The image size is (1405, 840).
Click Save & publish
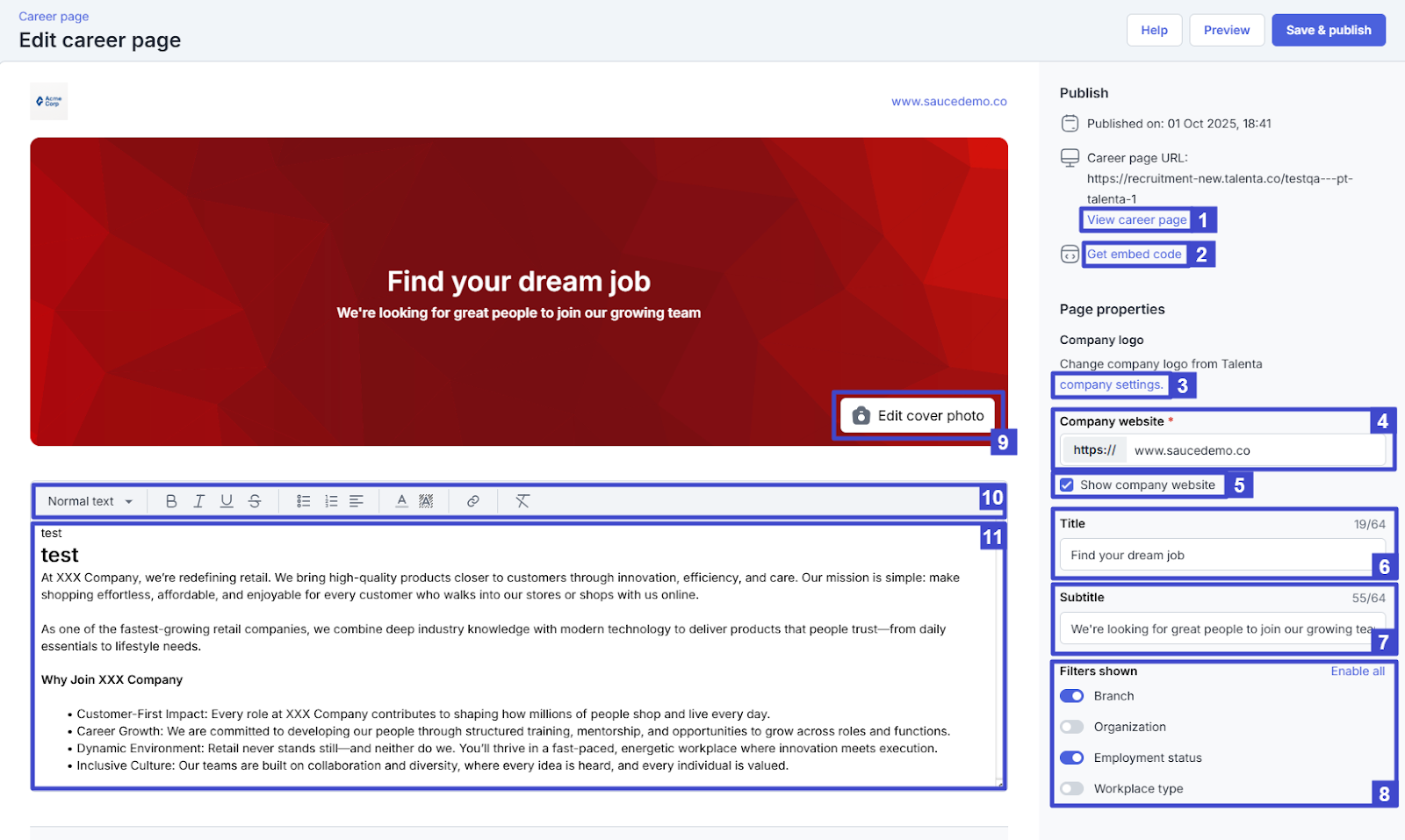coord(1328,30)
